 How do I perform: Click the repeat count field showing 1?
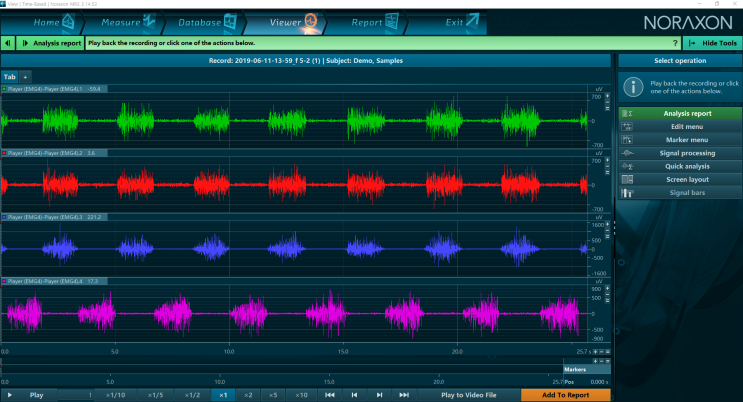pos(76,395)
